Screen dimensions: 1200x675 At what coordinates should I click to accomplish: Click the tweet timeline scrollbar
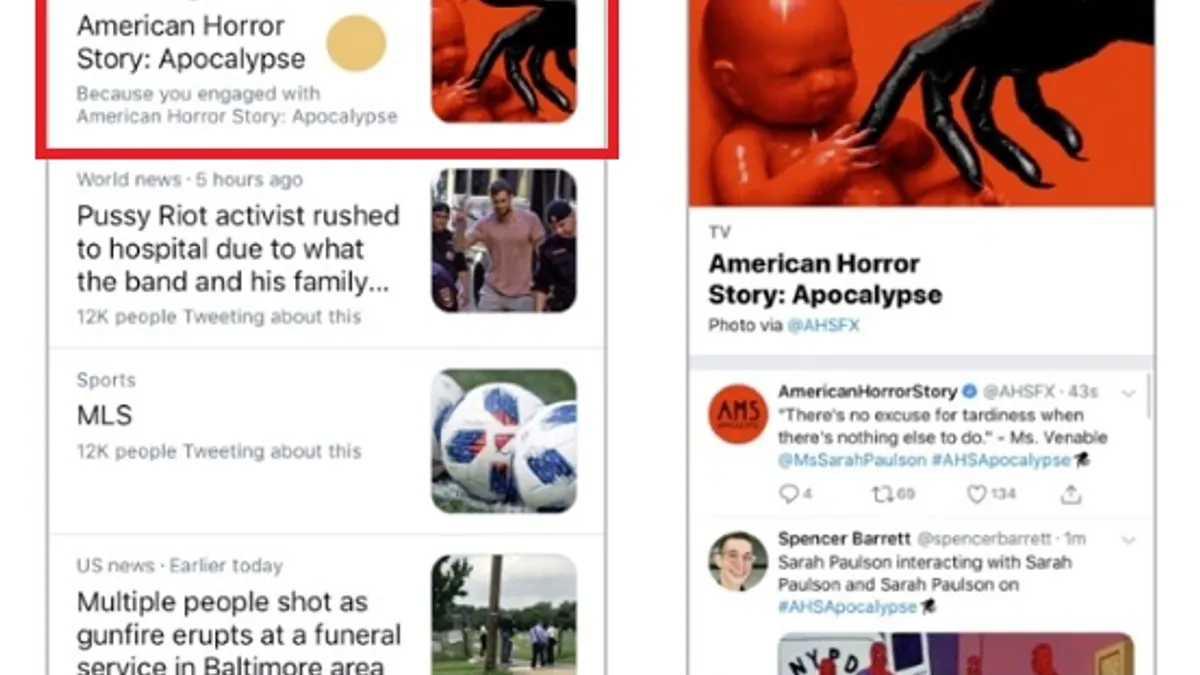[1148, 394]
